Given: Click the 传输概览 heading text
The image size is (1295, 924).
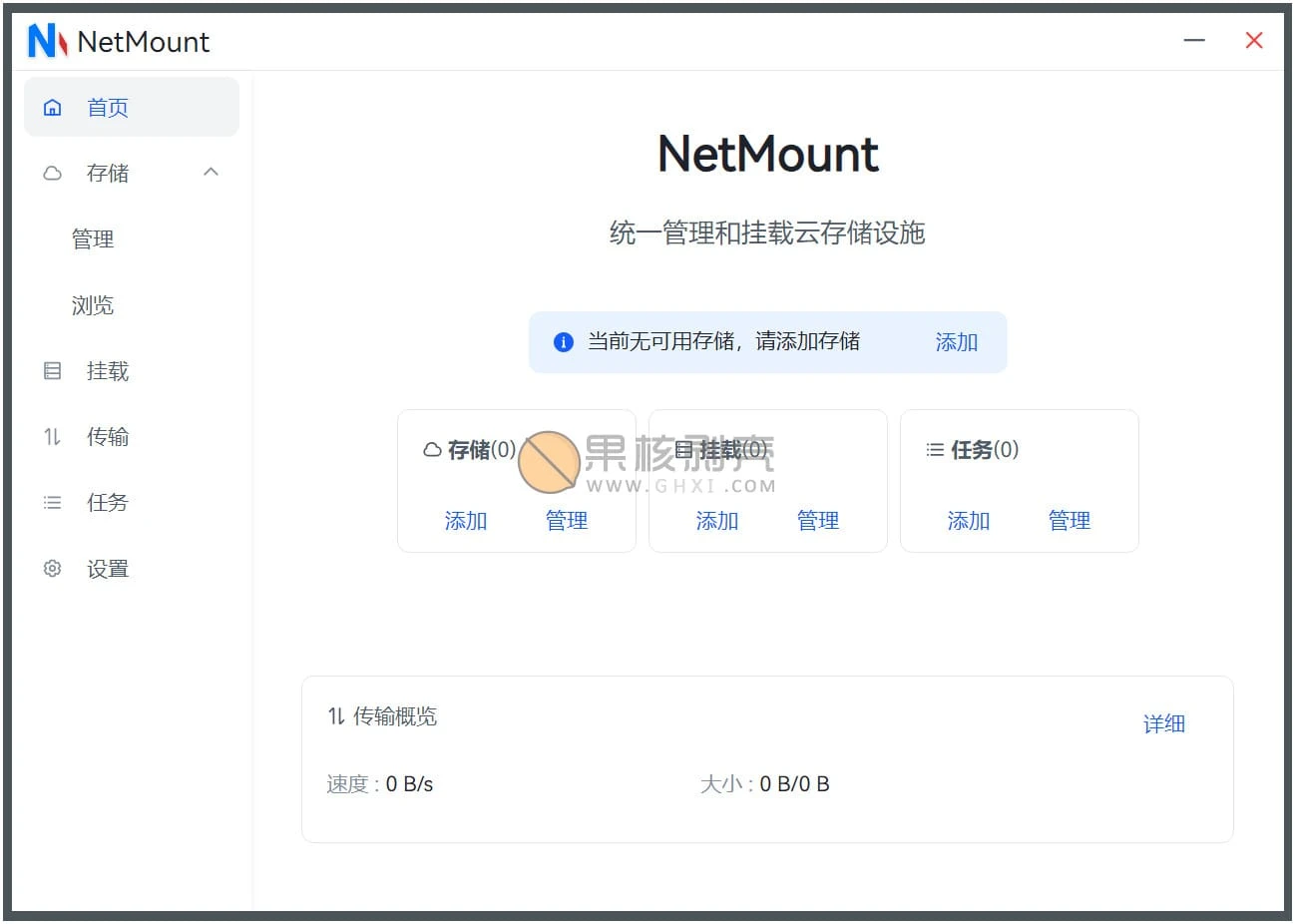Looking at the screenshot, I should point(395,716).
